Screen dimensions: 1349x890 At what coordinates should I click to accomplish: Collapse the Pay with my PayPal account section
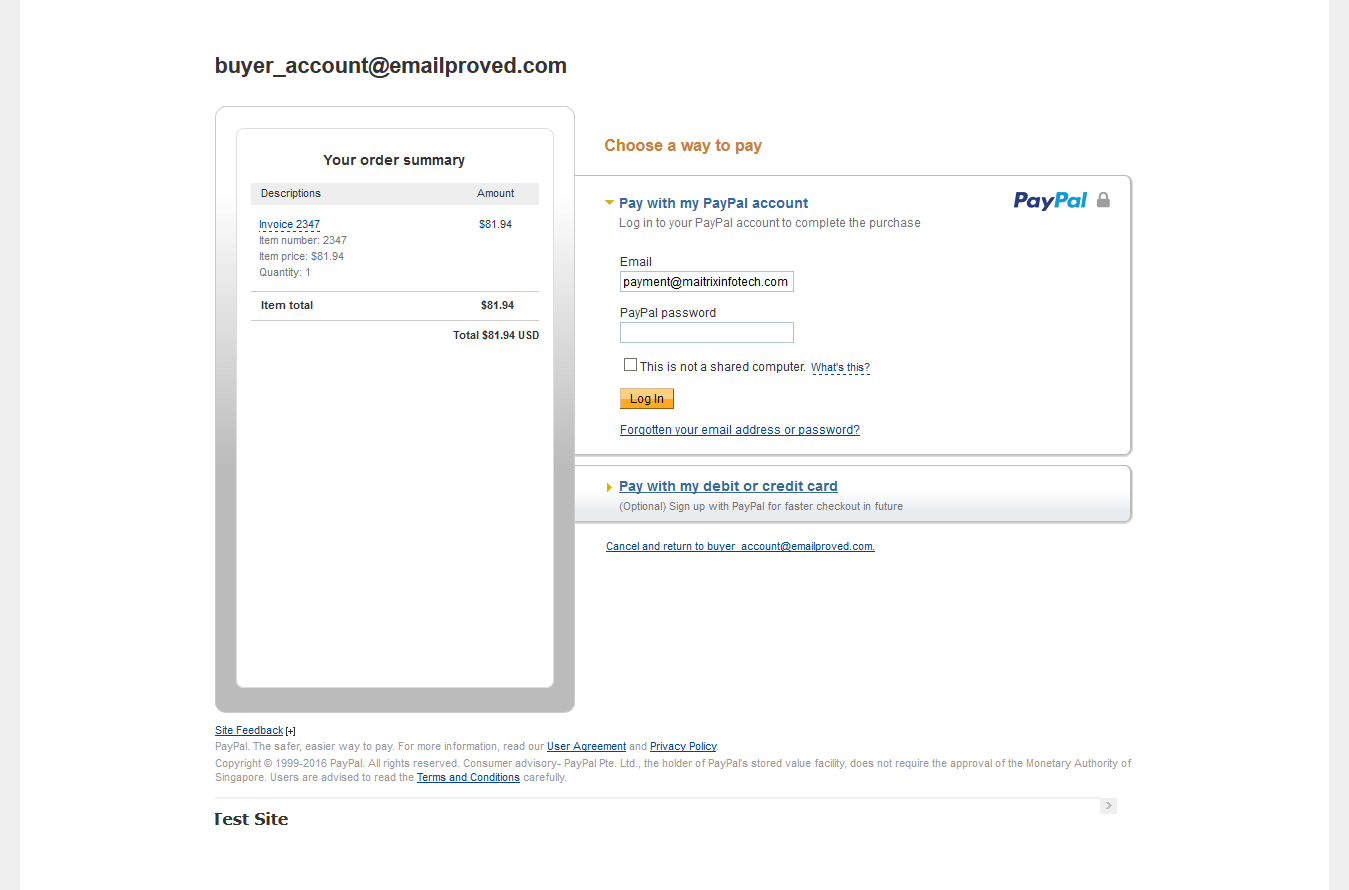click(610, 203)
